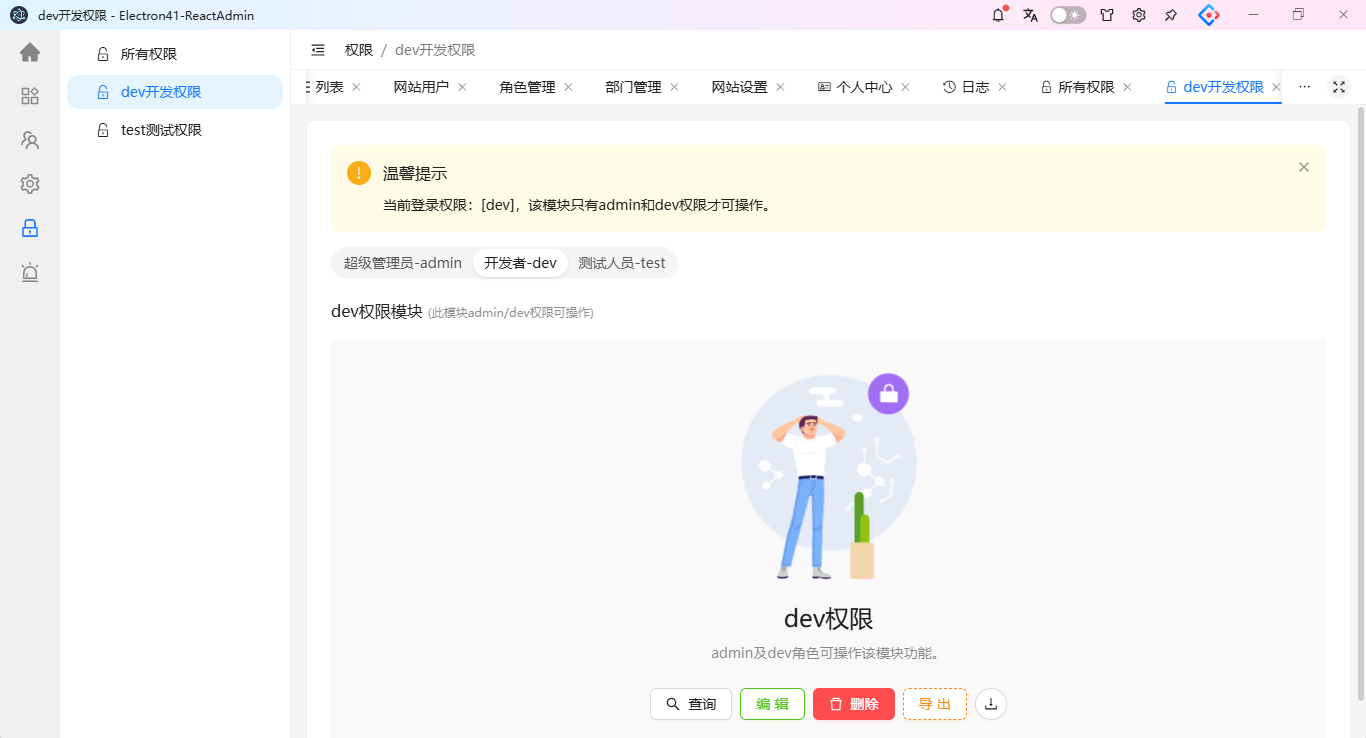Switch to the 日志 tab
Image resolution: width=1366 pixels, height=738 pixels.
tap(966, 87)
